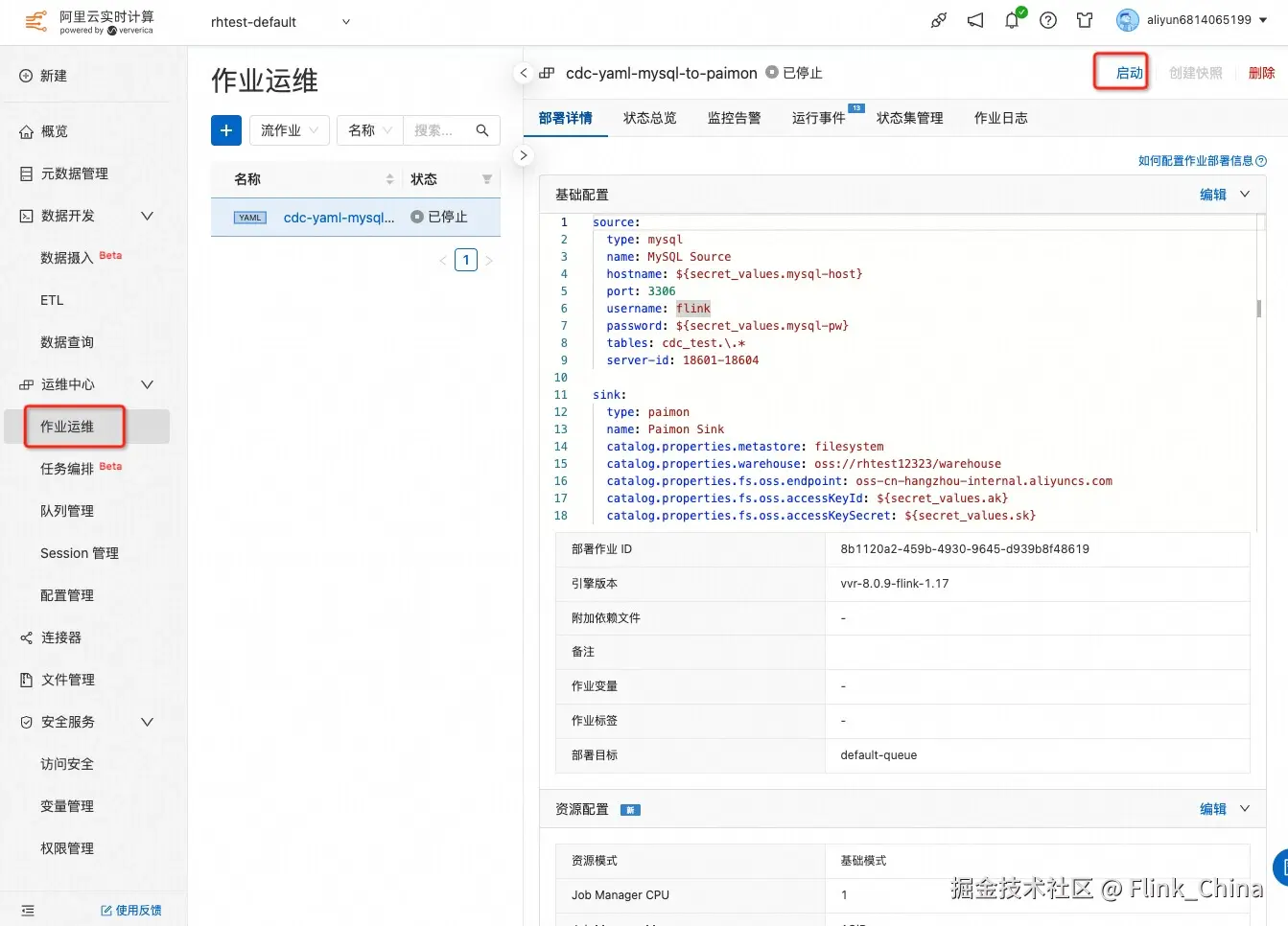Click the 阿里云实时计算 logo

89,22
